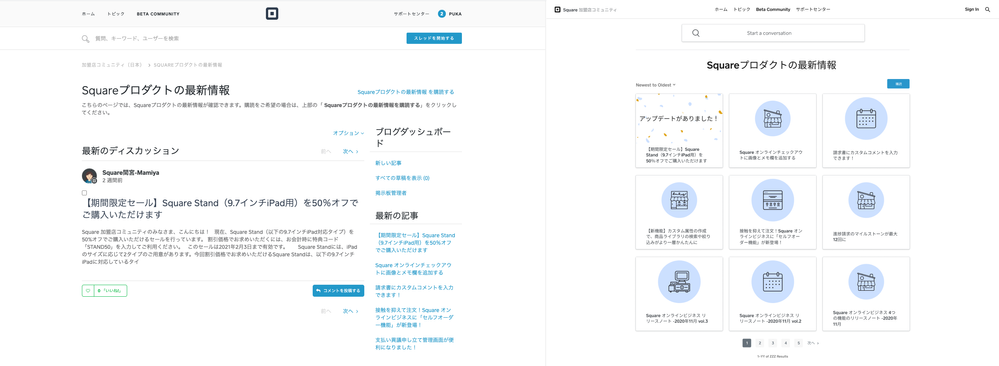Open the browser icon on セルフオーダー機能 card

[773, 200]
